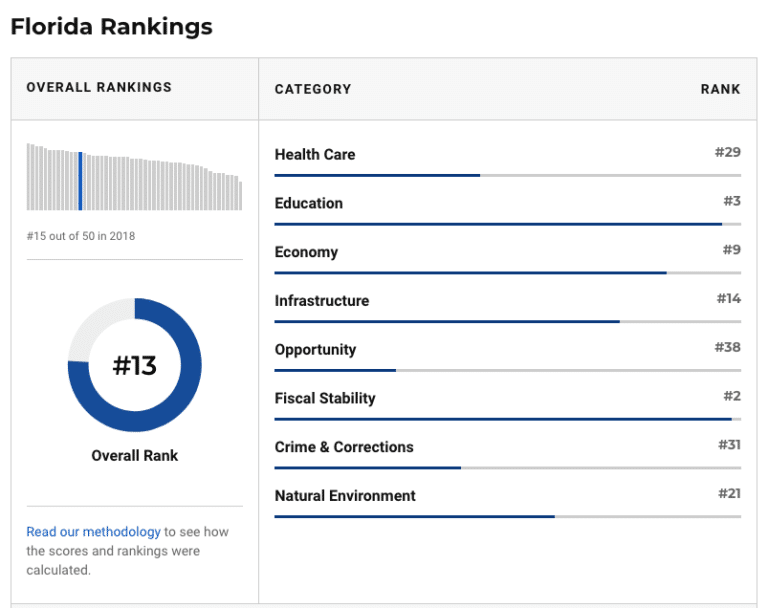Open the Fiscal Stability category
This screenshot has height=608, width=768.
pyautogui.click(x=325, y=398)
